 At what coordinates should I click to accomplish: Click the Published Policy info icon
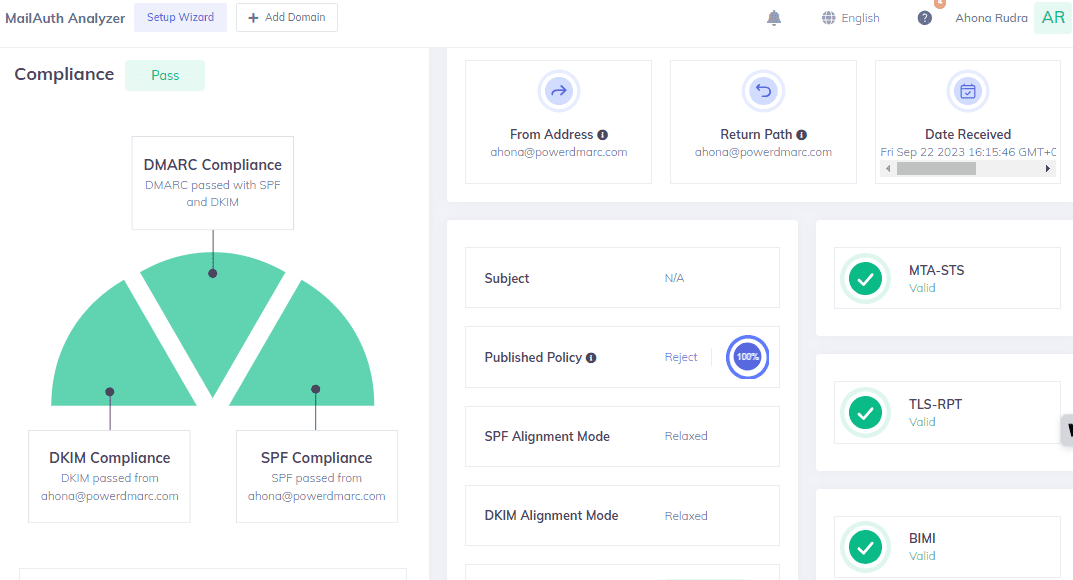point(591,358)
